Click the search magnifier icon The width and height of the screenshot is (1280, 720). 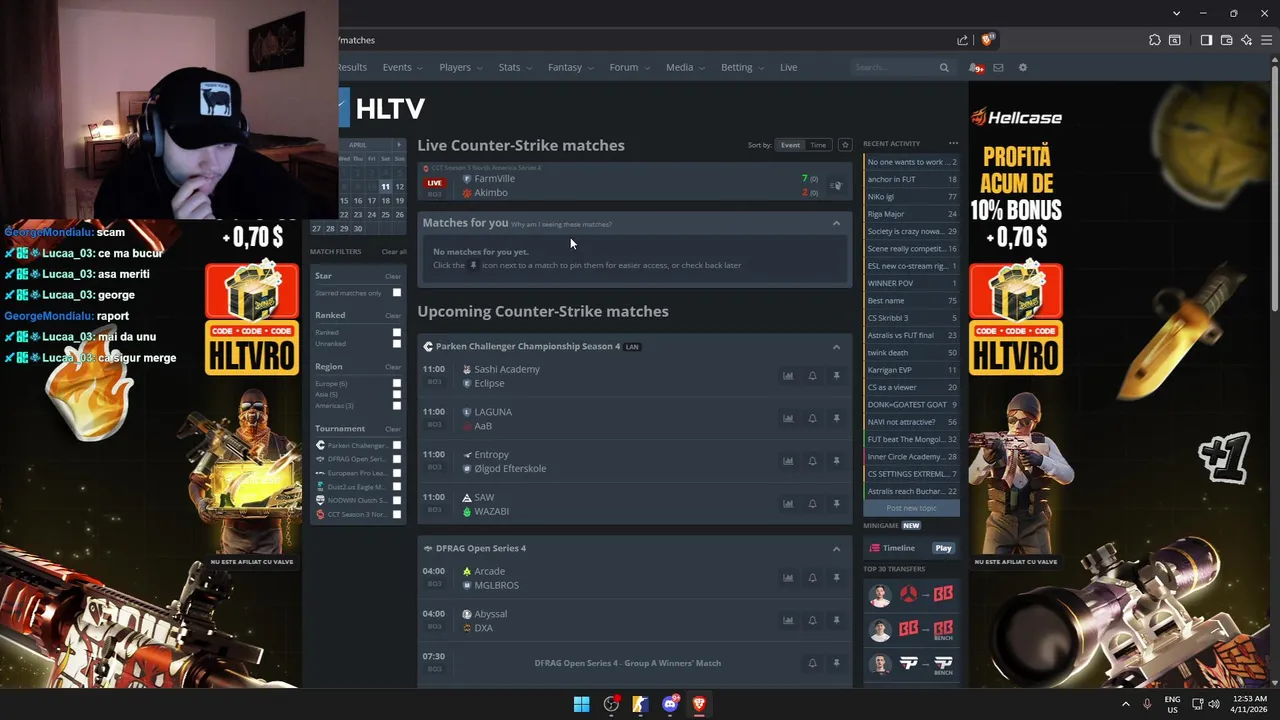[x=944, y=68]
